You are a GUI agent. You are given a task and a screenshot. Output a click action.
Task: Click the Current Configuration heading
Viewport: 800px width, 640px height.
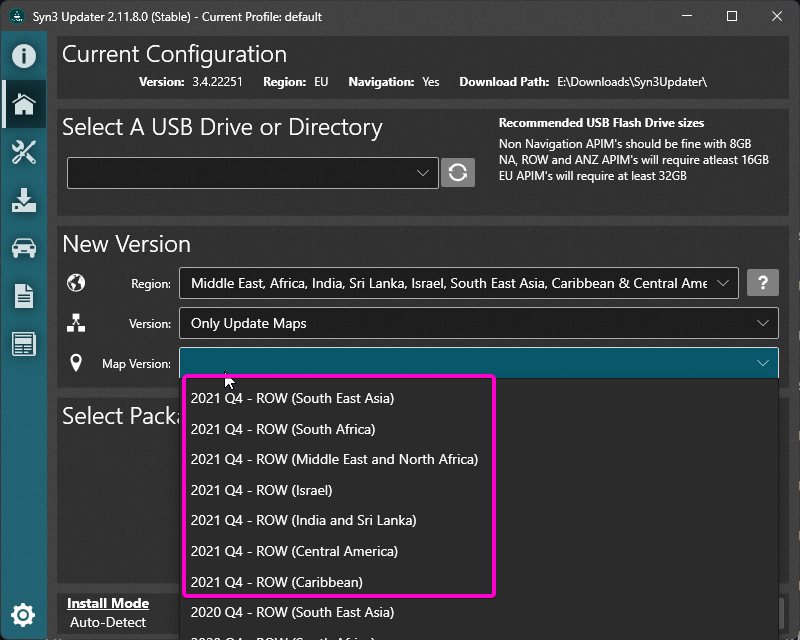[x=174, y=54]
